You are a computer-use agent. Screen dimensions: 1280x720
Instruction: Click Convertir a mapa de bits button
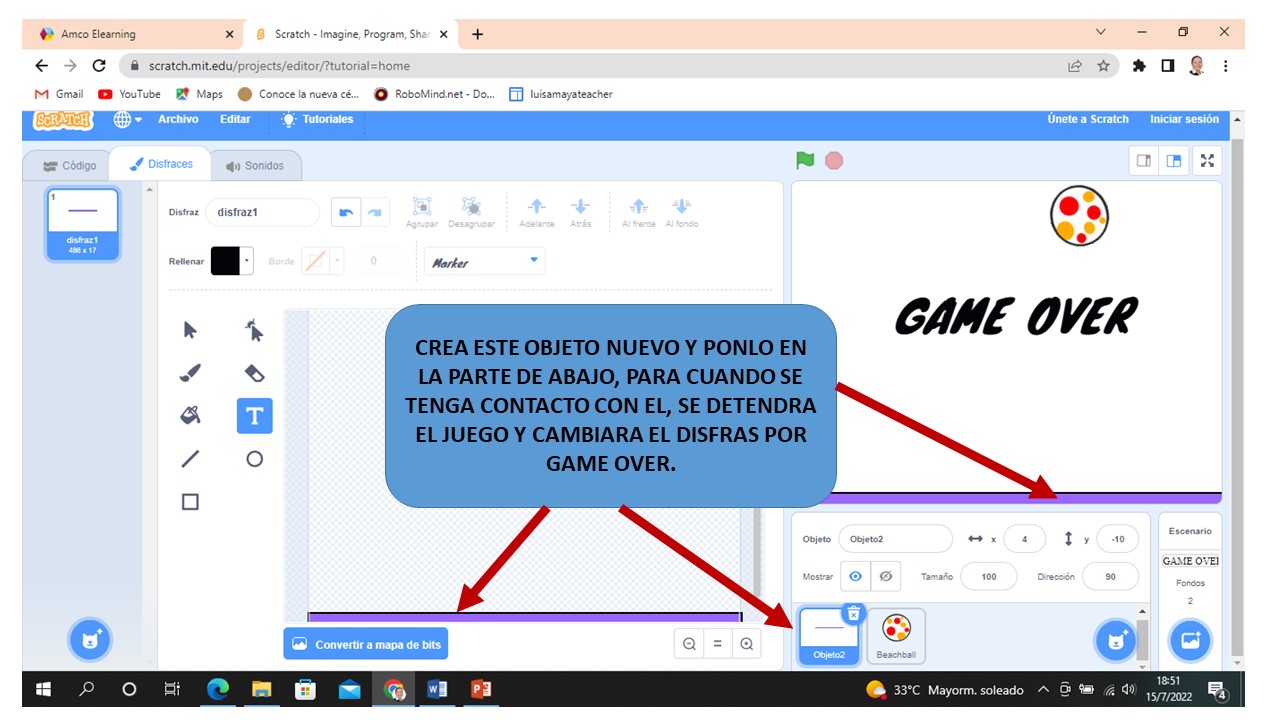pos(366,645)
